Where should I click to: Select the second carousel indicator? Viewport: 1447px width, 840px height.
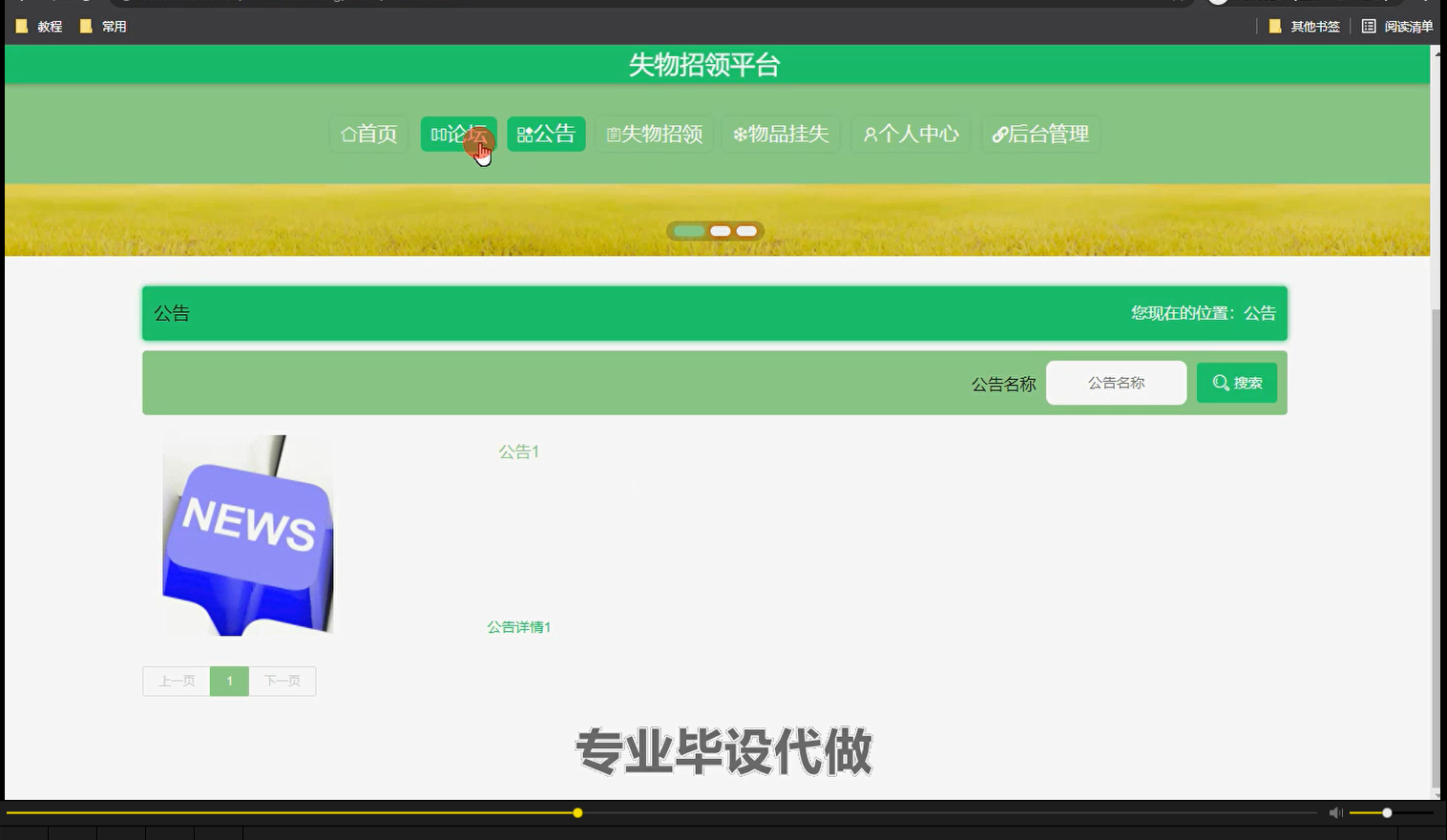coord(721,230)
